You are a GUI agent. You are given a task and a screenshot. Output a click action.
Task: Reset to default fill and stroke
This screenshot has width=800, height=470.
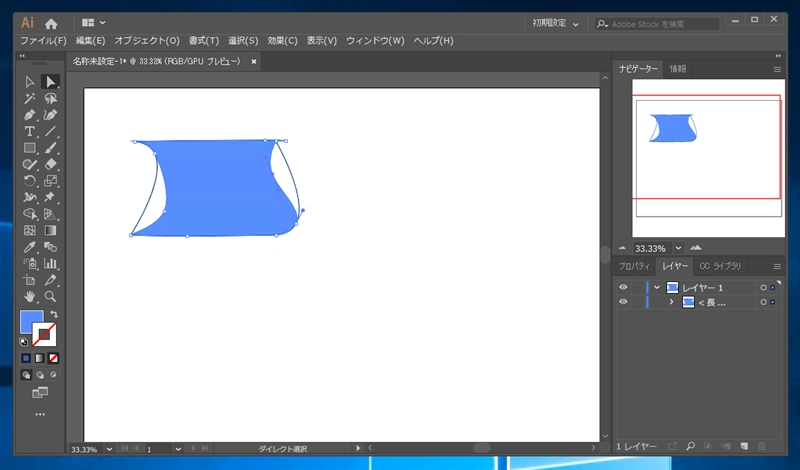(23, 342)
